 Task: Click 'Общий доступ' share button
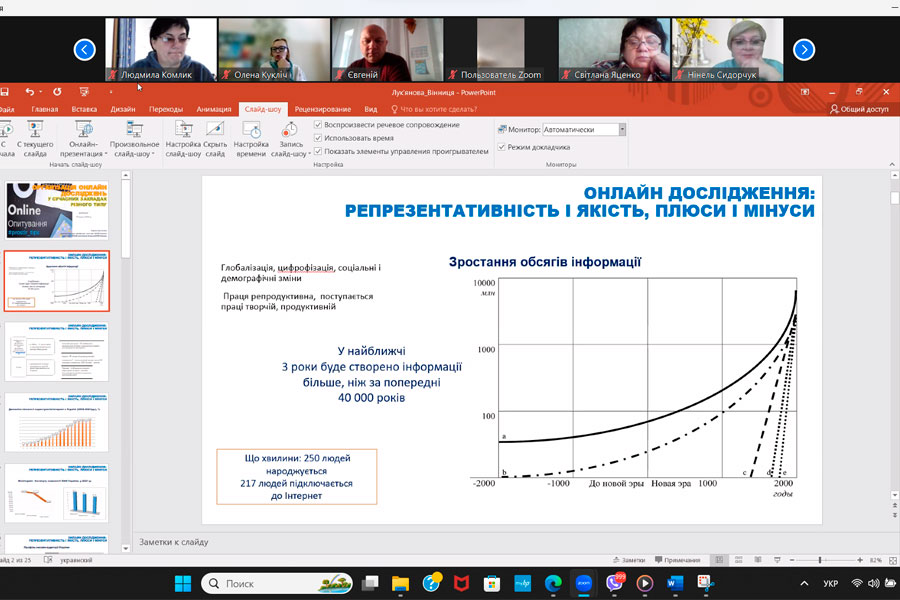(859, 109)
